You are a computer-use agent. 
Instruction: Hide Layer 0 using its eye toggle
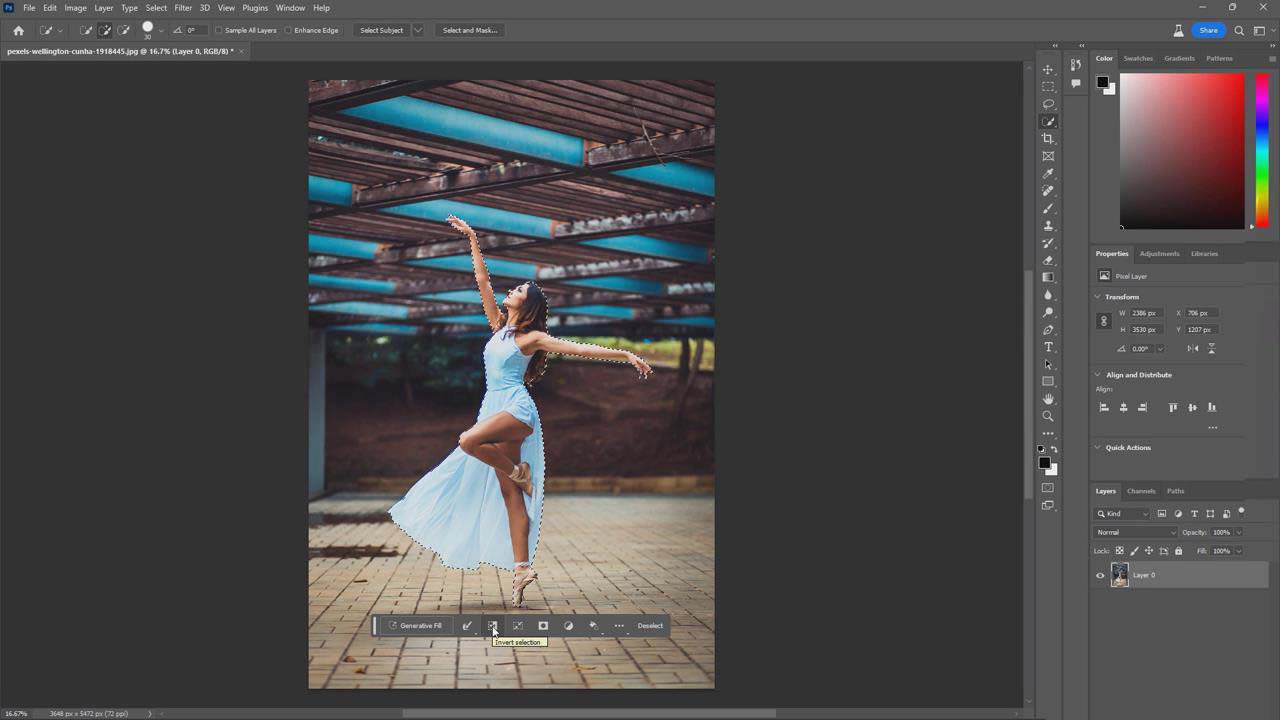coord(1099,575)
